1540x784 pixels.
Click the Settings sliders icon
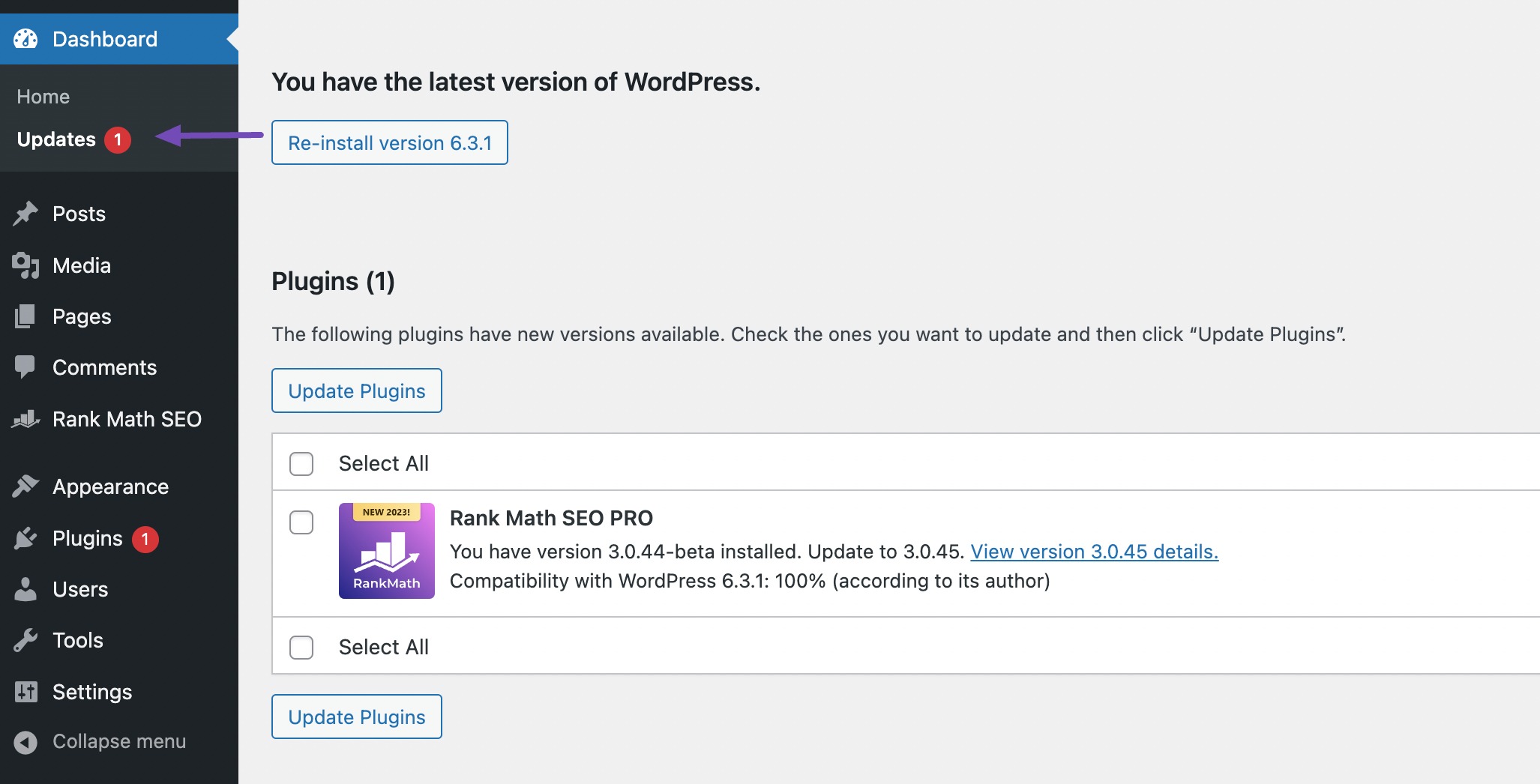(x=25, y=692)
